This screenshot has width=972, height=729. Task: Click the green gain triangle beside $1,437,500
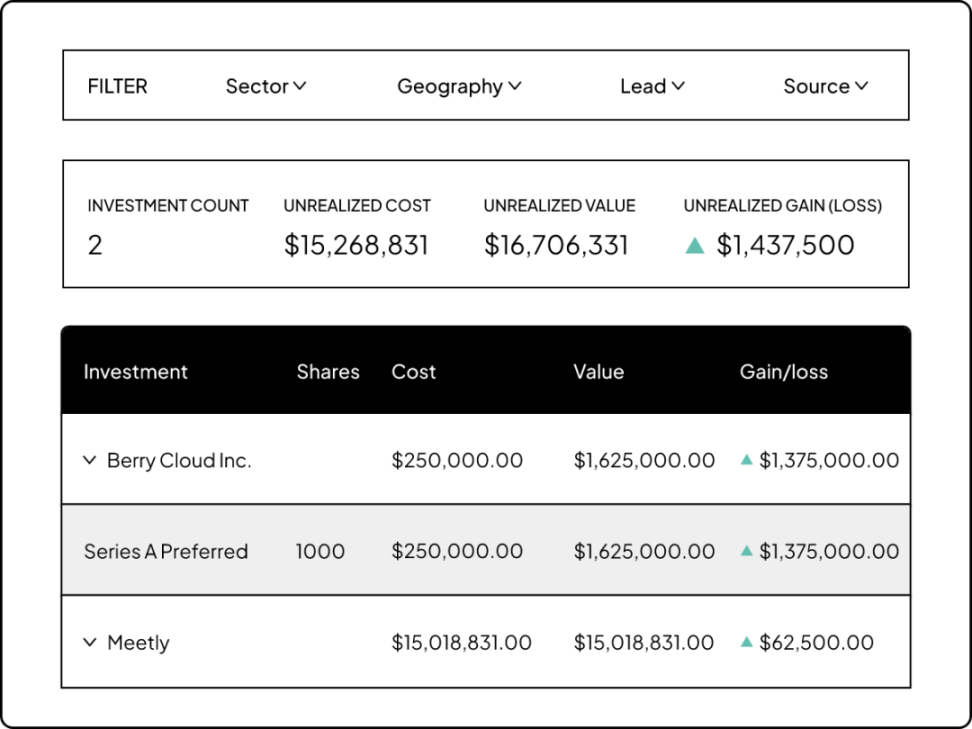(695, 245)
